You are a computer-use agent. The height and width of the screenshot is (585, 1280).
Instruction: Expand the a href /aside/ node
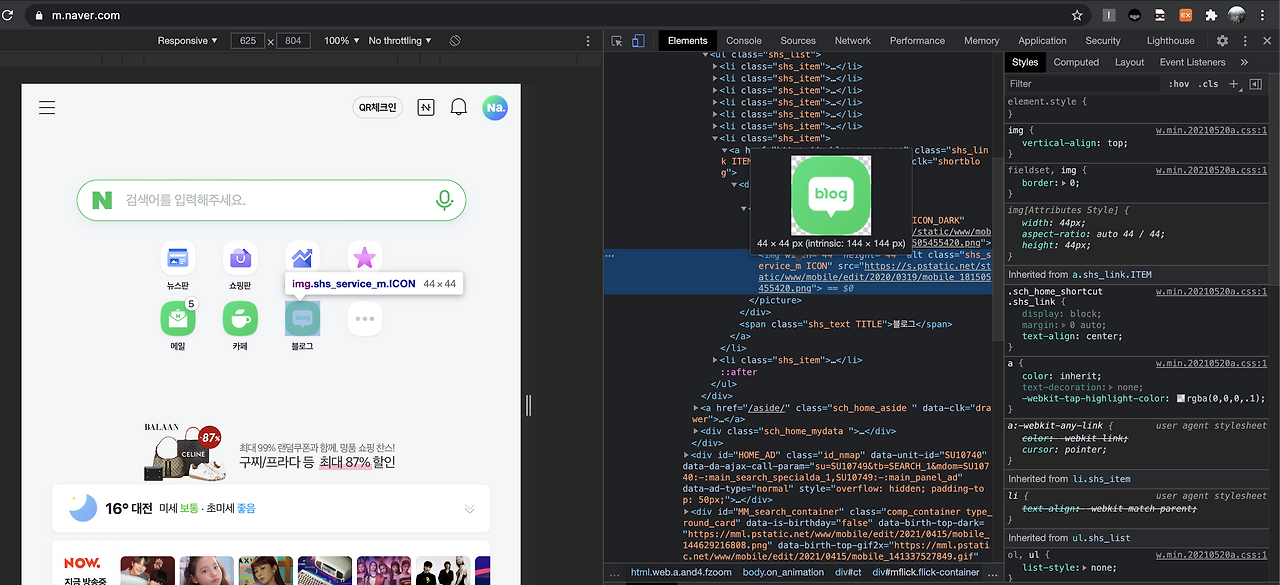pos(697,408)
